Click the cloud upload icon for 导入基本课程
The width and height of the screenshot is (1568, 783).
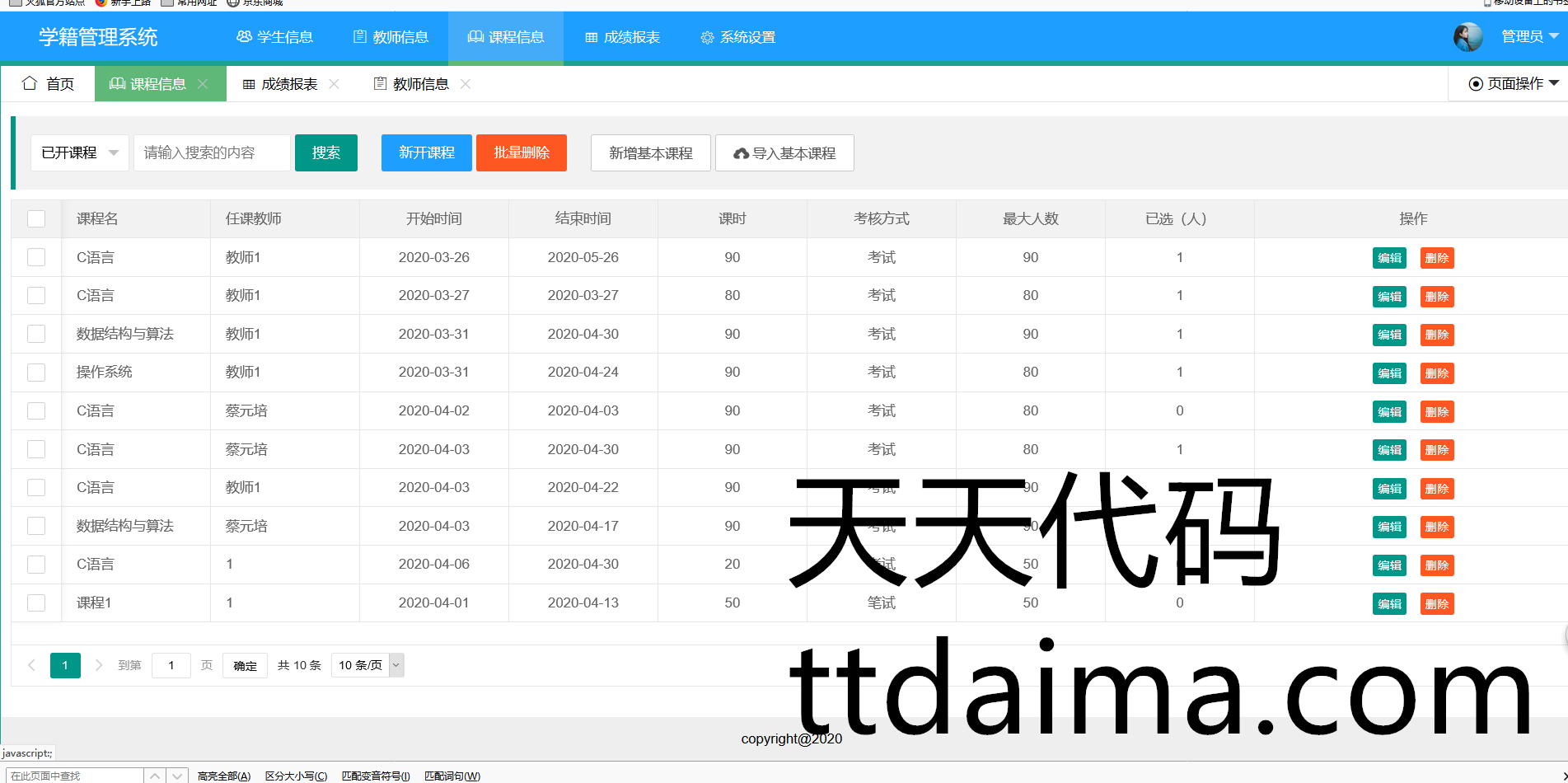[x=741, y=153]
